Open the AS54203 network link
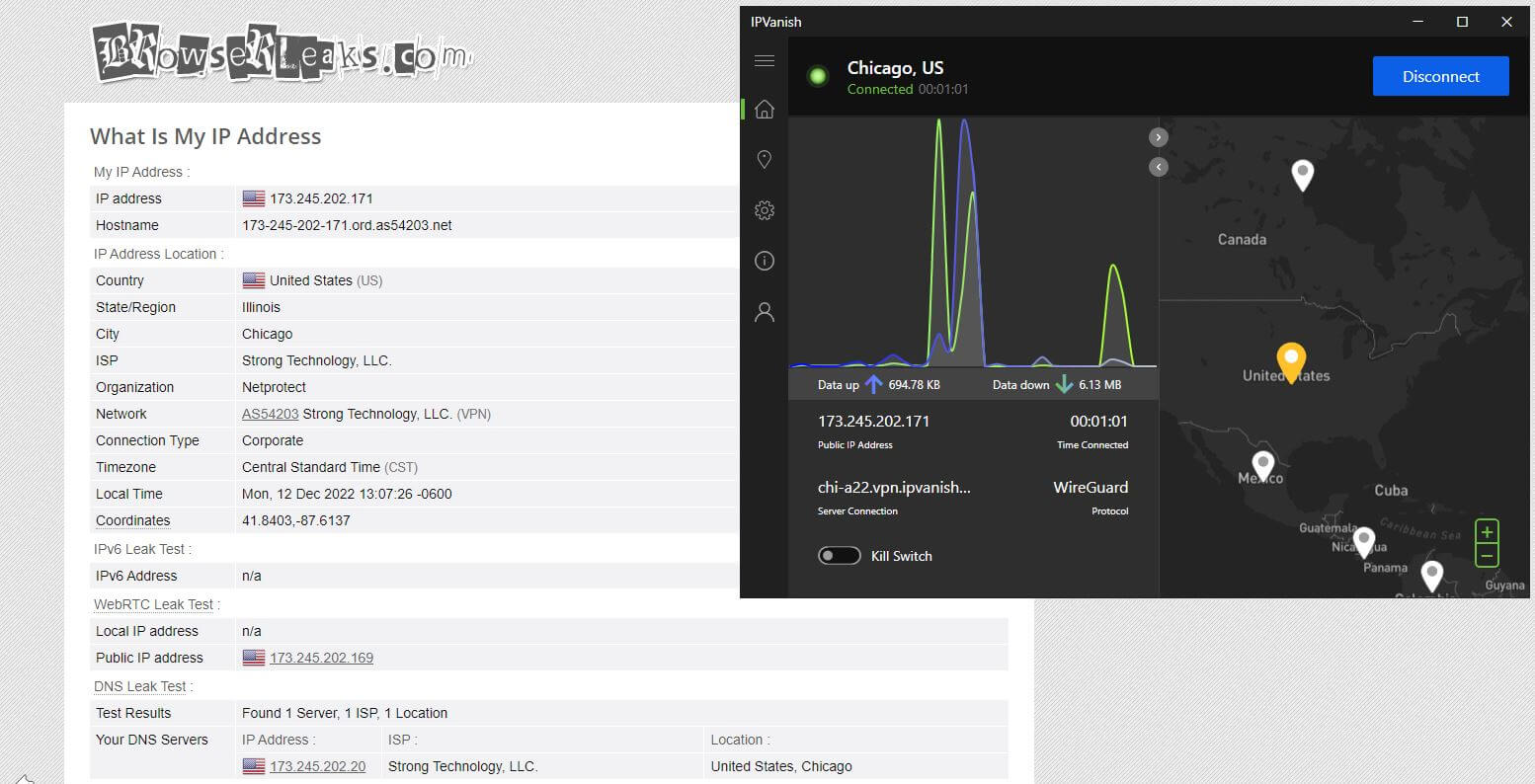Screen dimensions: 1535x784 click(270, 414)
